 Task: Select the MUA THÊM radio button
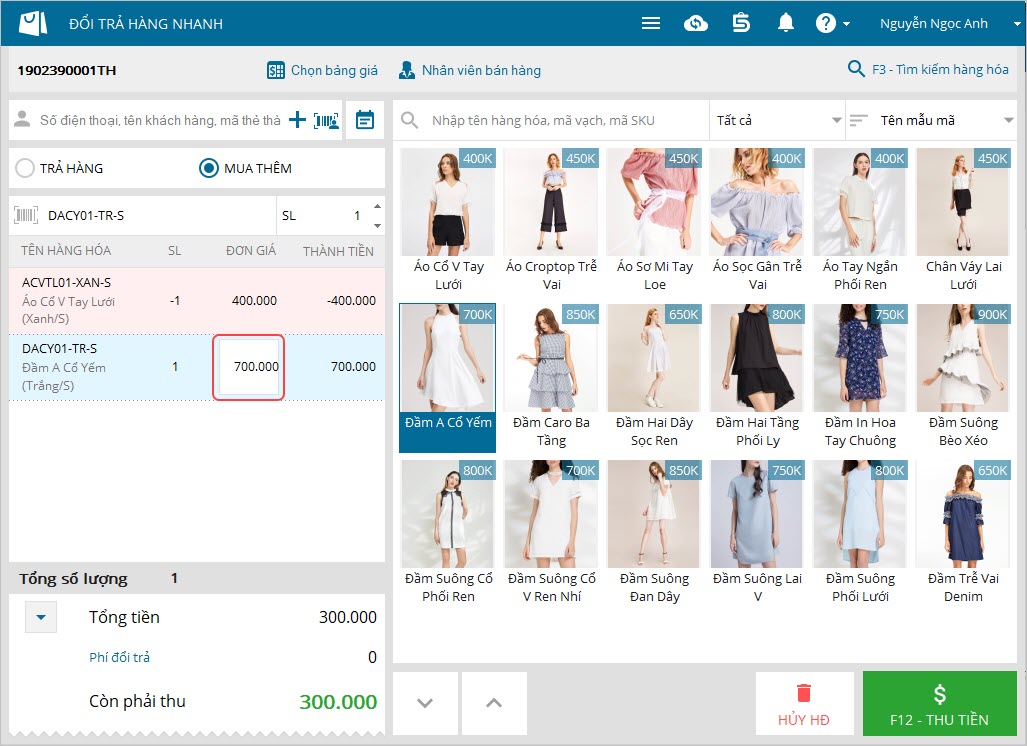click(x=208, y=168)
